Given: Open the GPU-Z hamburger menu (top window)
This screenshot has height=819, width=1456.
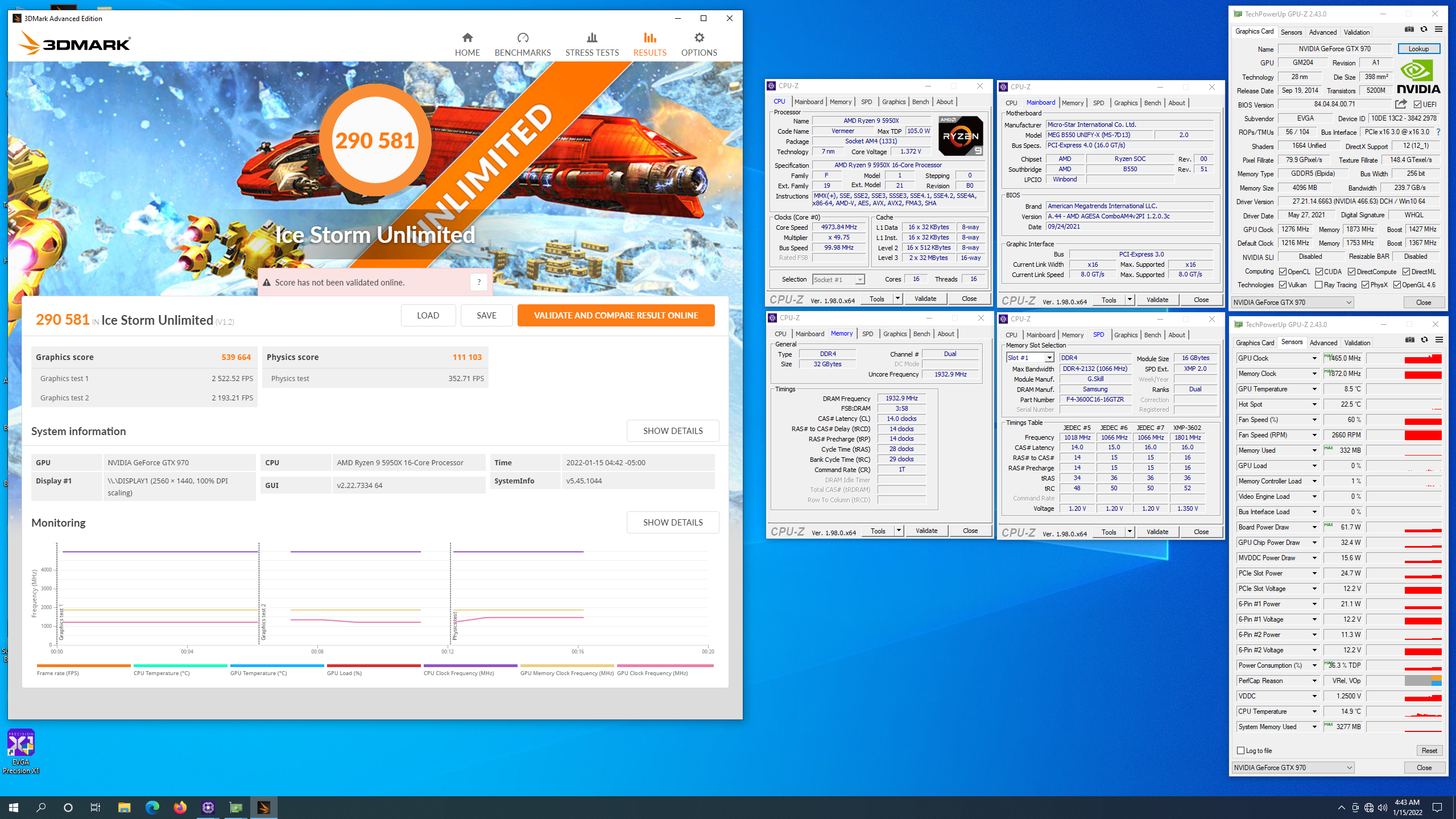Looking at the screenshot, I should (1438, 30).
